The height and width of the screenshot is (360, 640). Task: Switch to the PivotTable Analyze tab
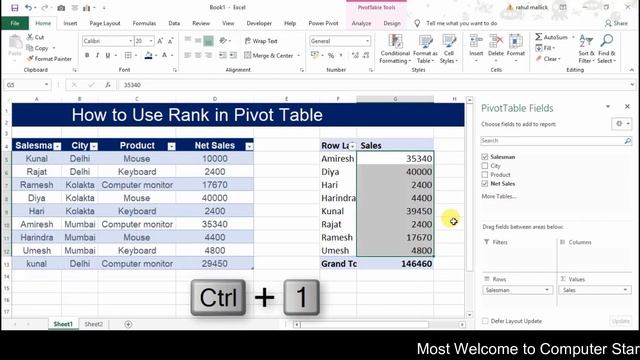[x=361, y=23]
